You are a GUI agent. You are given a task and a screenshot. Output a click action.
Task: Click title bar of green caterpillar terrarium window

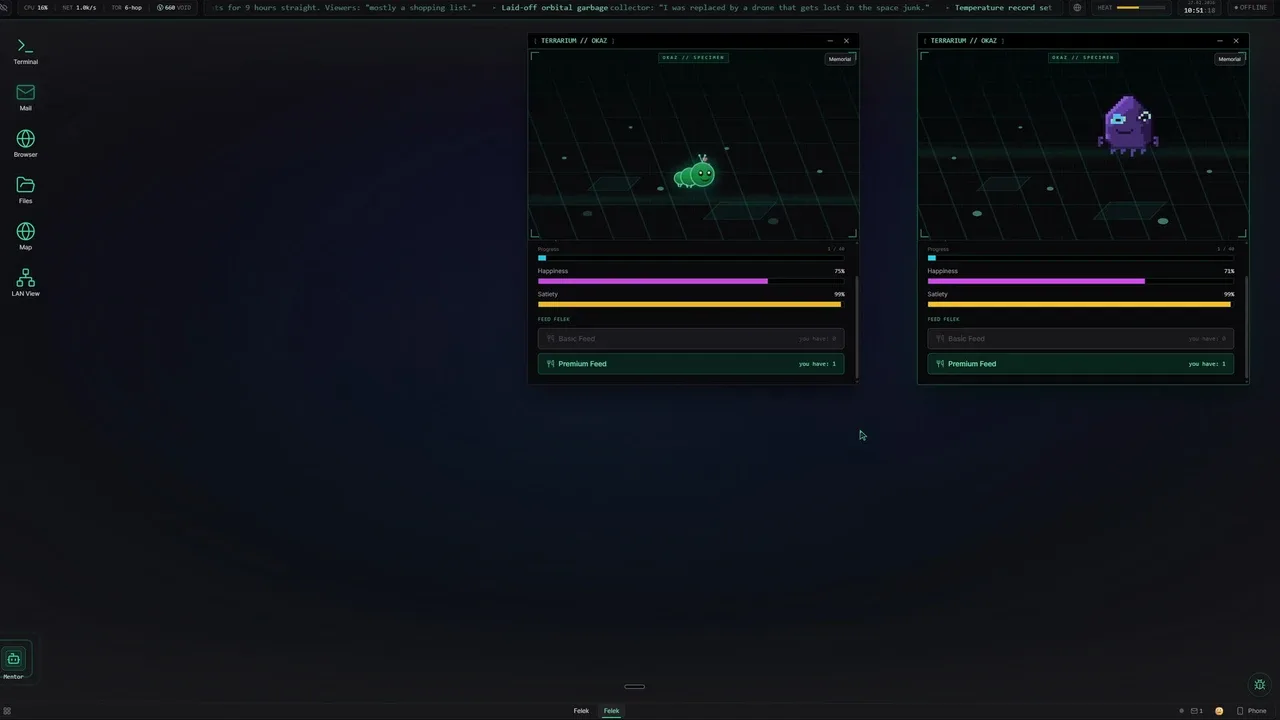coord(693,41)
